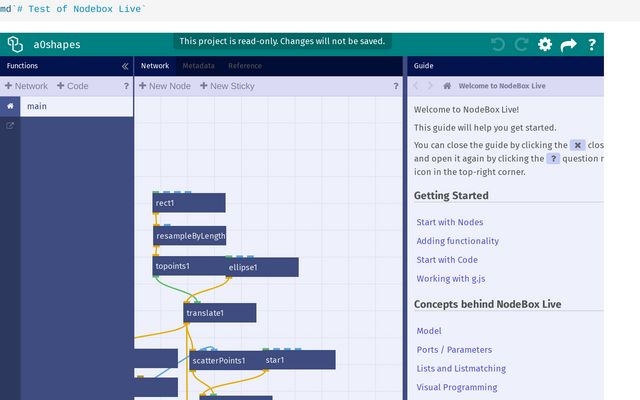Click the NodeBox logo icon
Screen dimensions: 640x400
(x=15, y=44)
